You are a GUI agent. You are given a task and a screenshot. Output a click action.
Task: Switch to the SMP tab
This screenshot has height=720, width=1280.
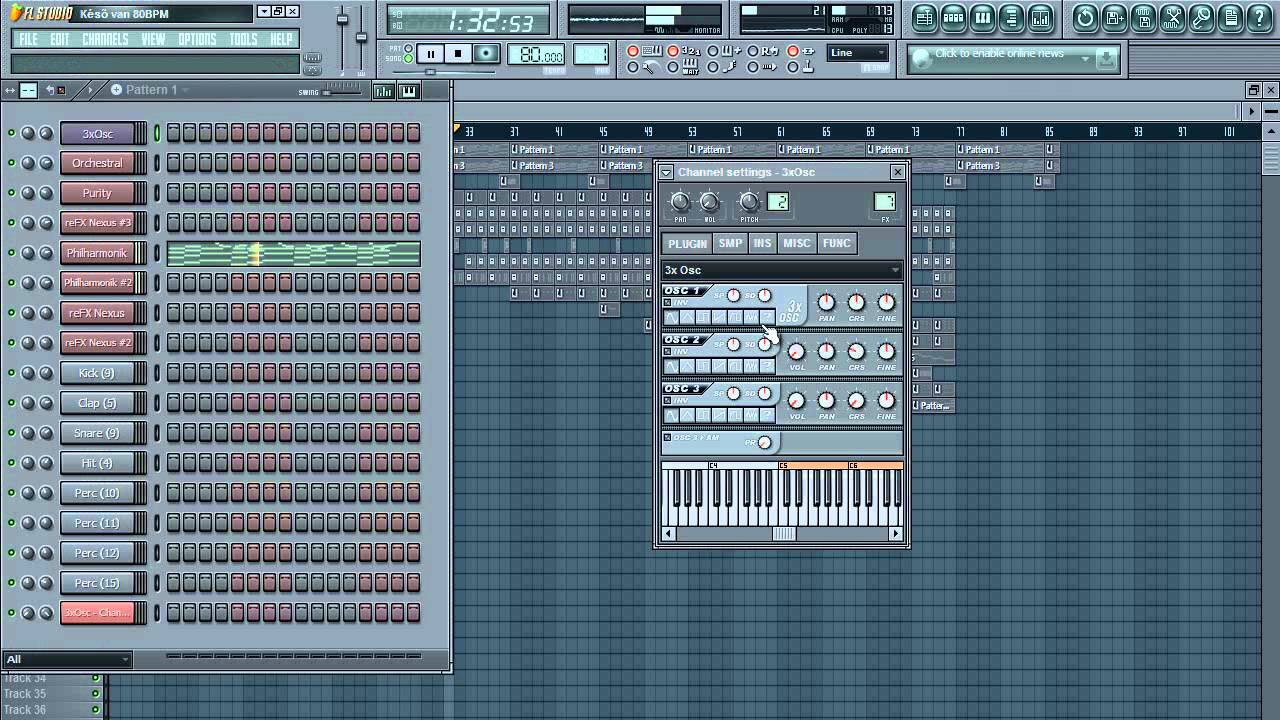tap(730, 243)
